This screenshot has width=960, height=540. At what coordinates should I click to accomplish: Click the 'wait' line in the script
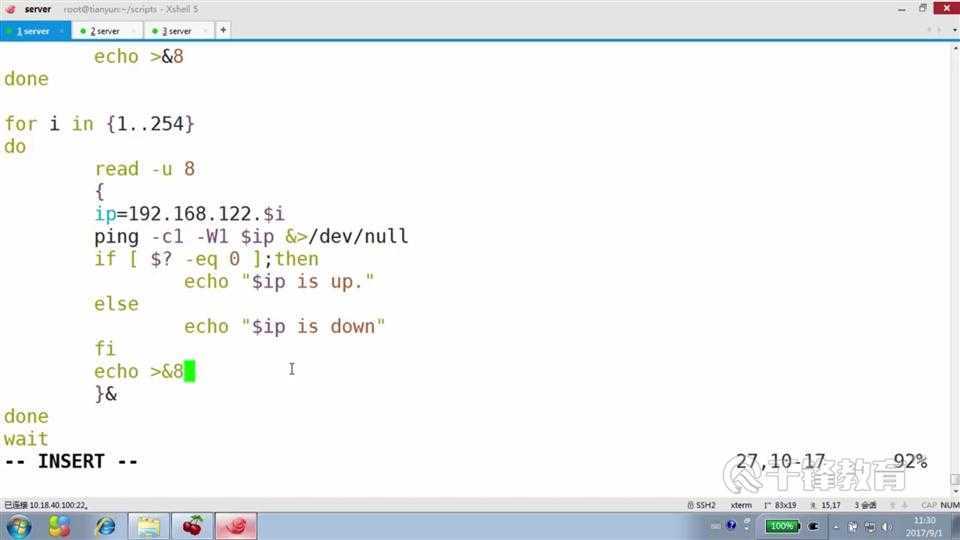click(x=26, y=439)
